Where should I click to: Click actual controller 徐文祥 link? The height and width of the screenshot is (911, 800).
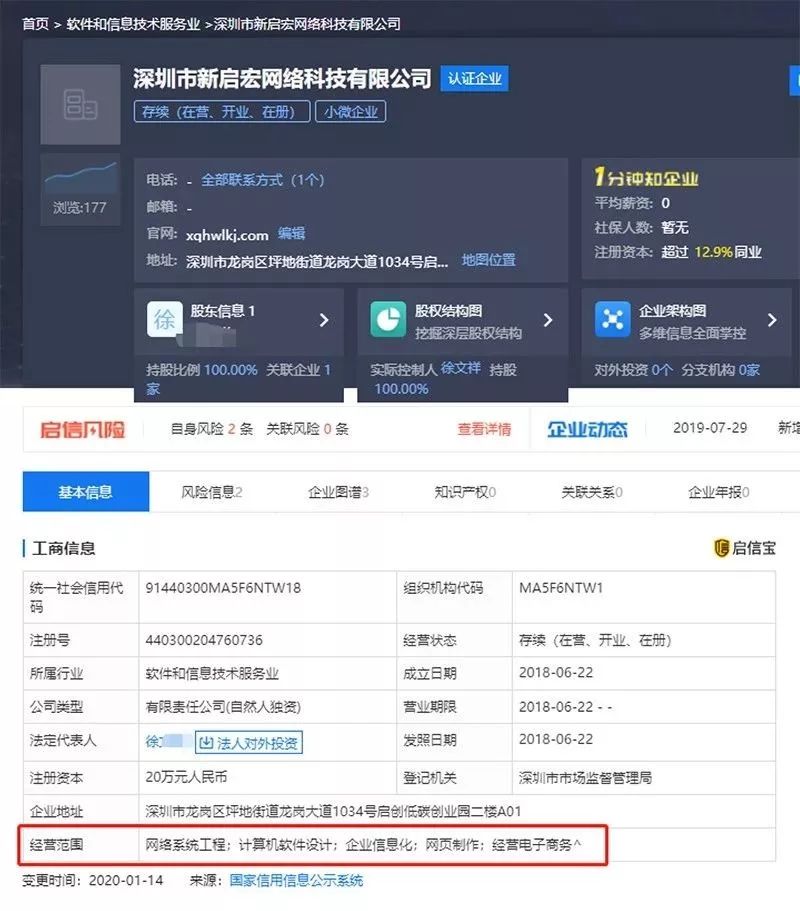pyautogui.click(x=461, y=368)
